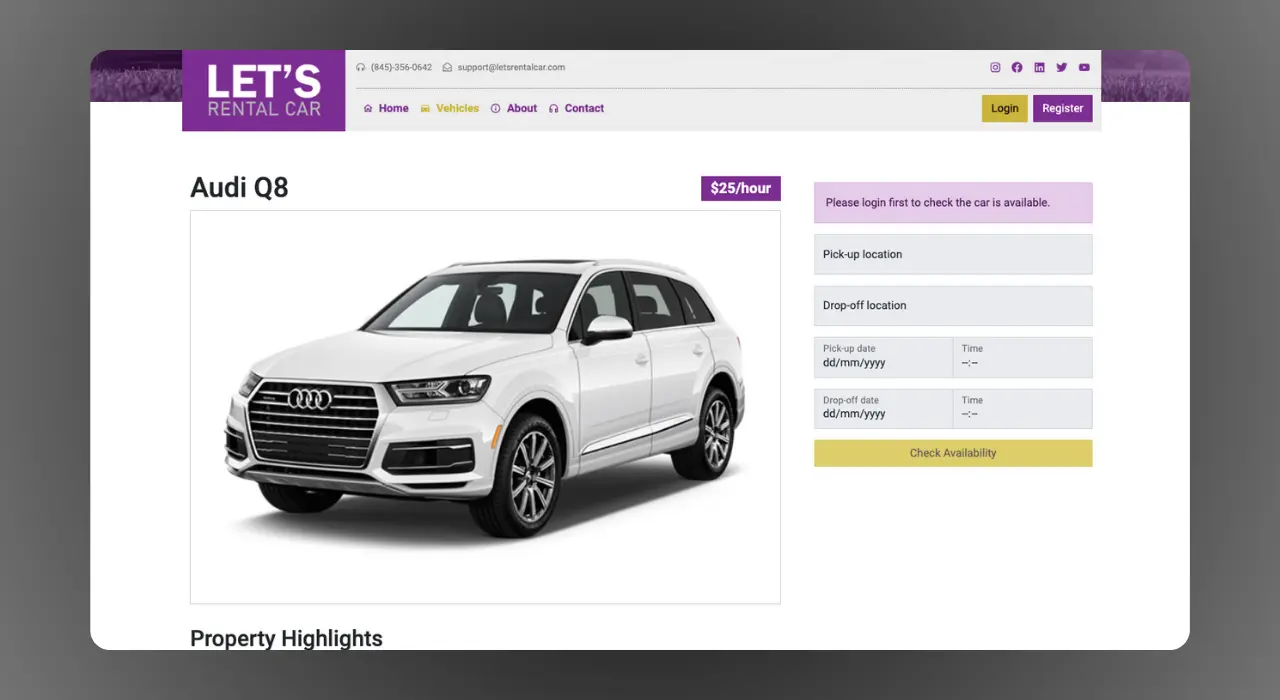Open the Instagram social icon
The height and width of the screenshot is (700, 1280).
[x=995, y=68]
